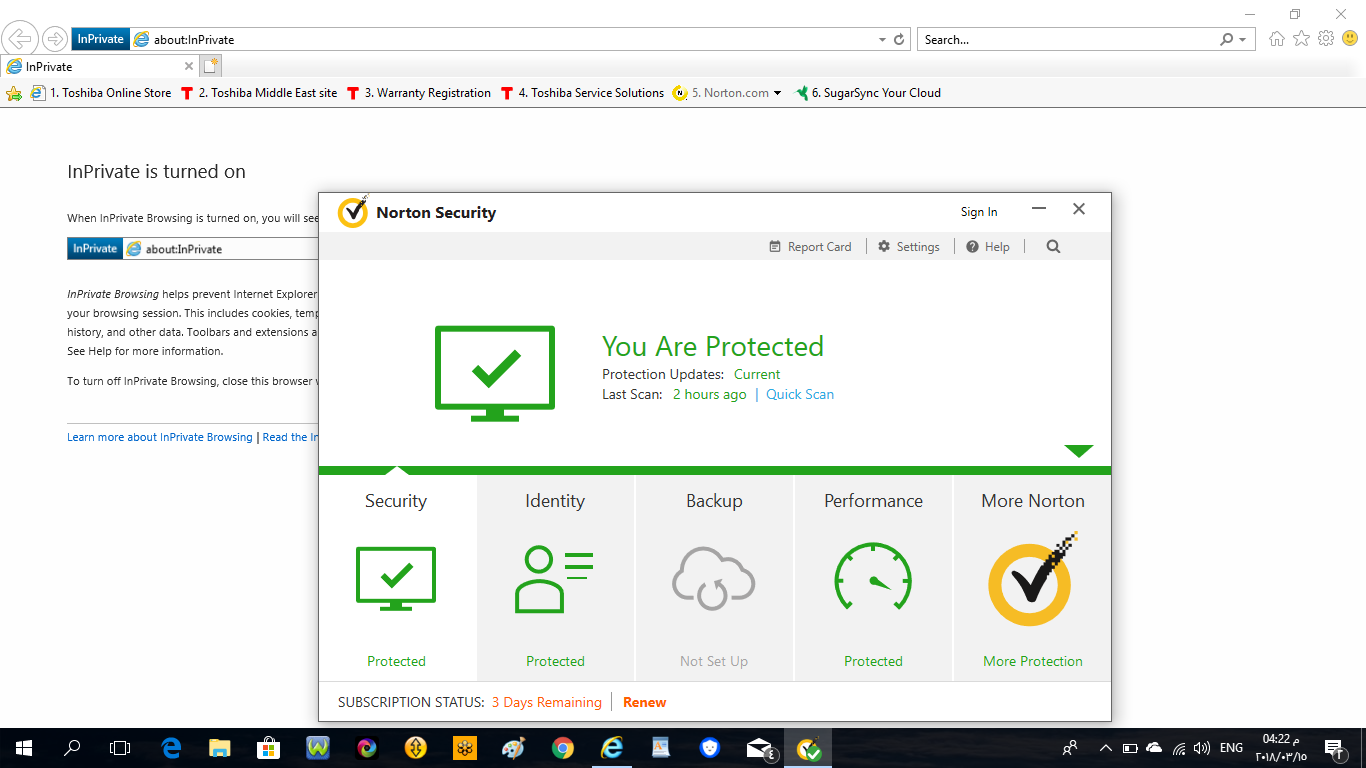Open Warranty Registration bookmark

point(419,93)
